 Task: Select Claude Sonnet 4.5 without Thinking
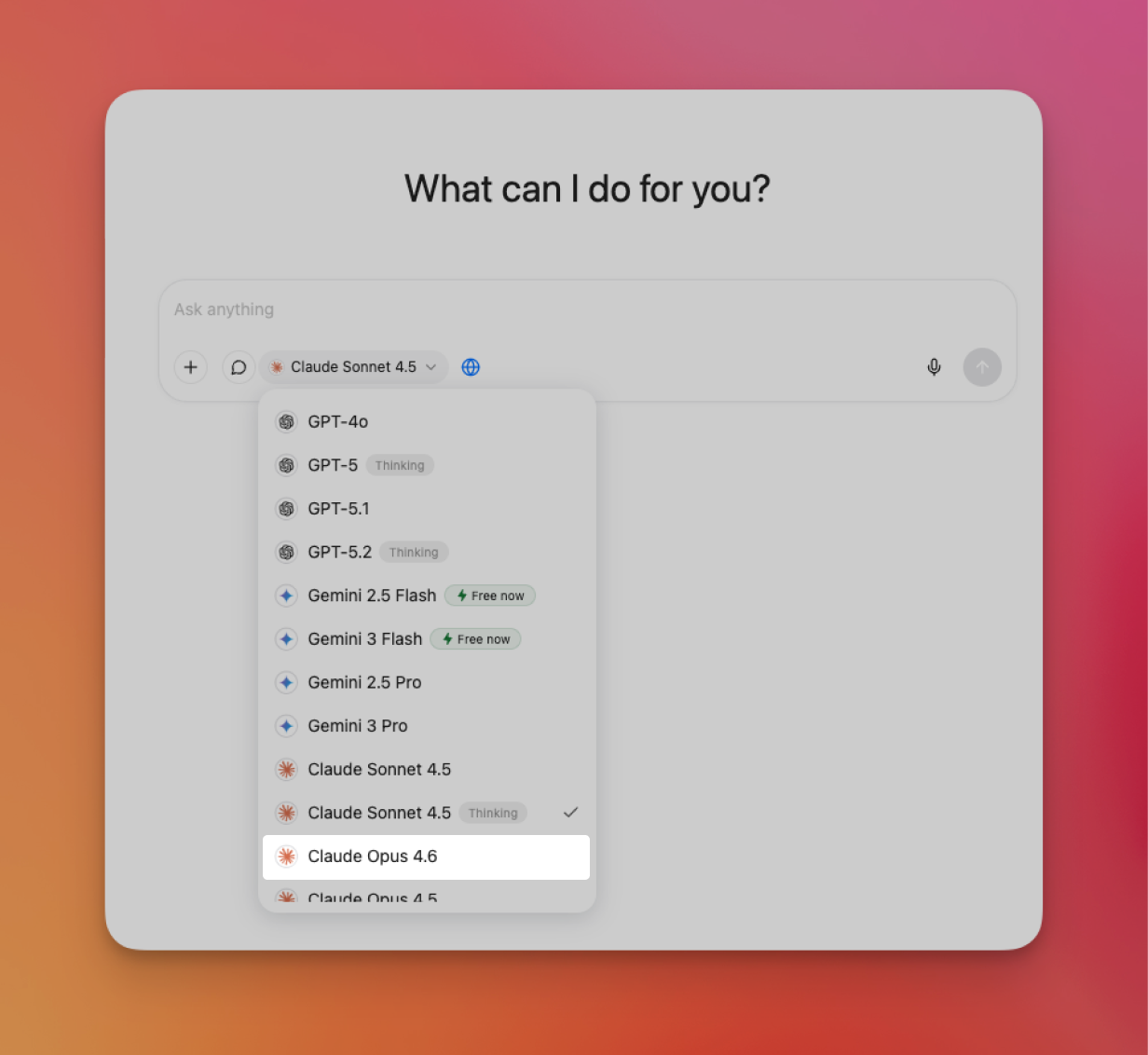pos(427,770)
